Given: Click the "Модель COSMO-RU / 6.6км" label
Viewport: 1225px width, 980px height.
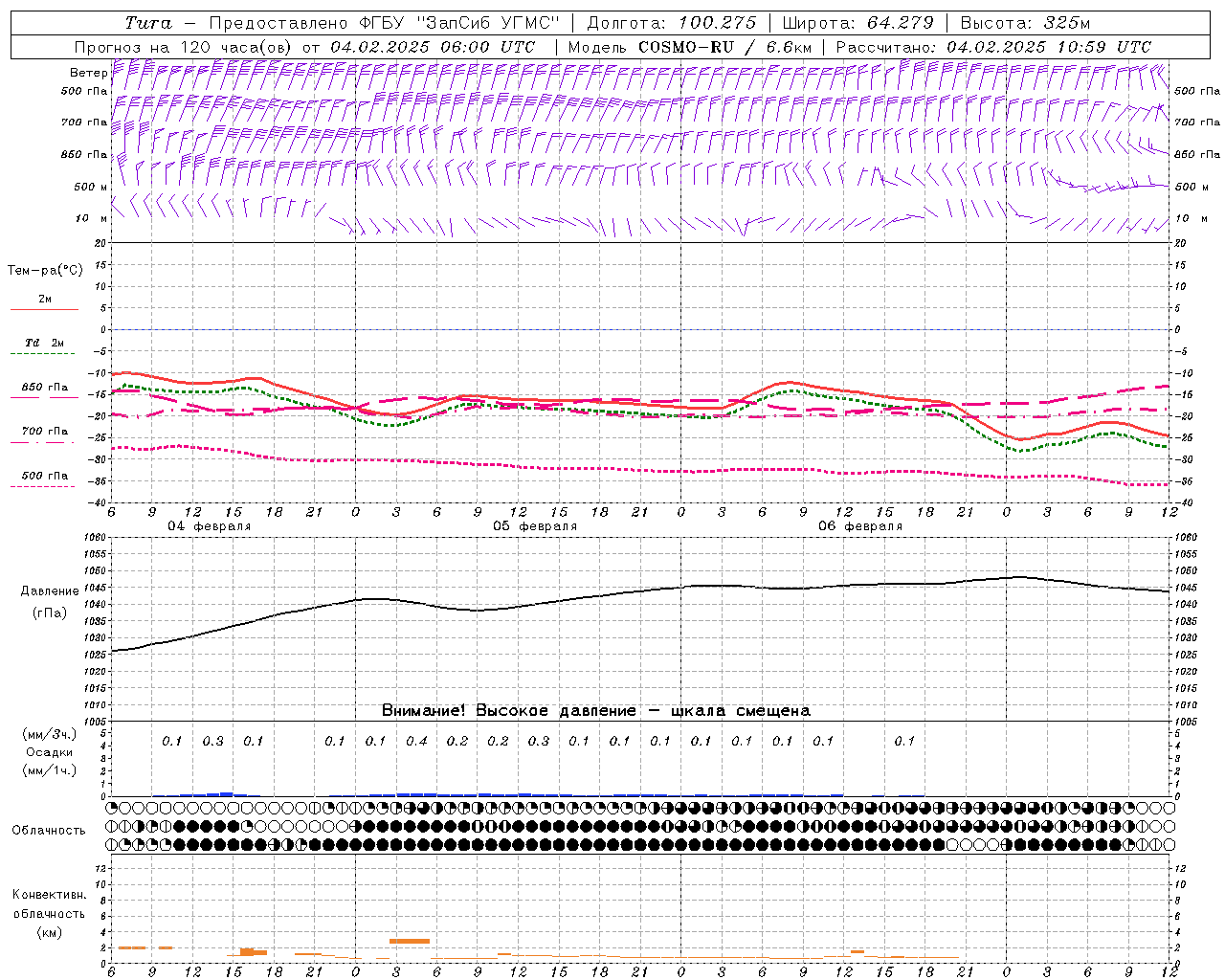Looking at the screenshot, I should click(x=689, y=46).
